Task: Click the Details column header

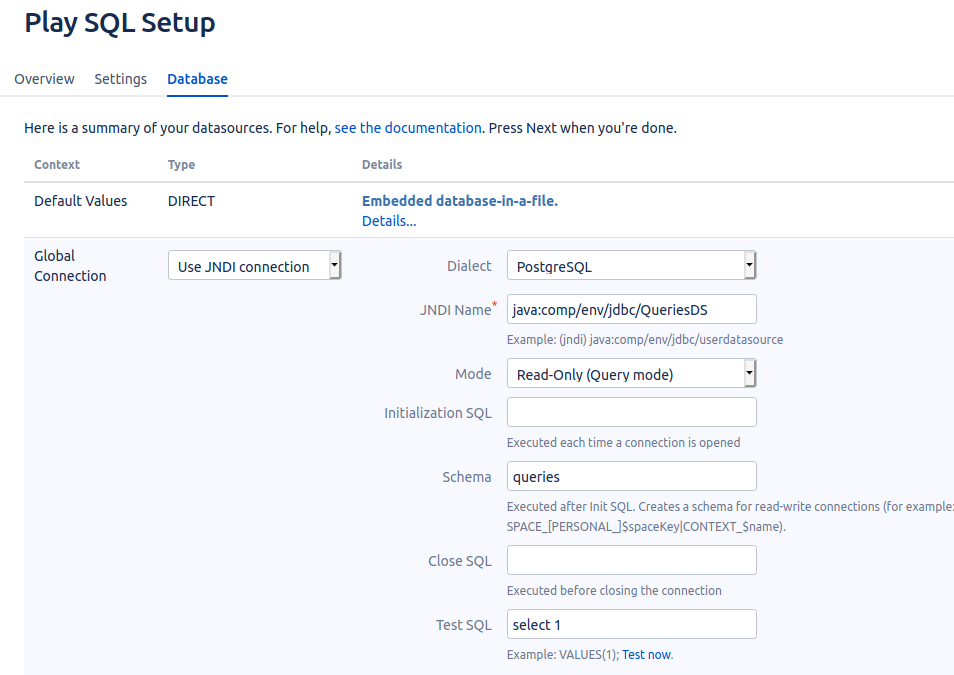Action: click(382, 165)
